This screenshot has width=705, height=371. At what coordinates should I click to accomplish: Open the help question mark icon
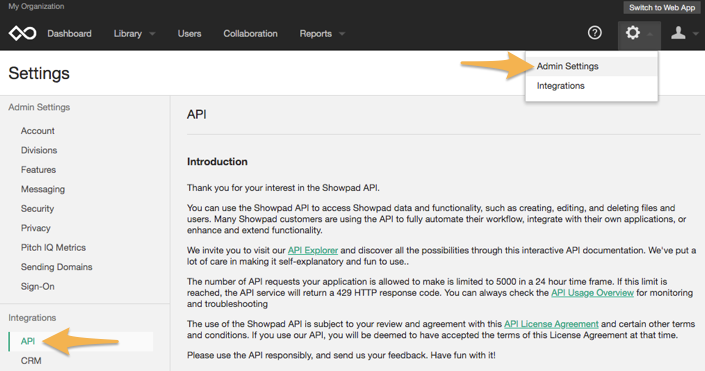tap(594, 33)
